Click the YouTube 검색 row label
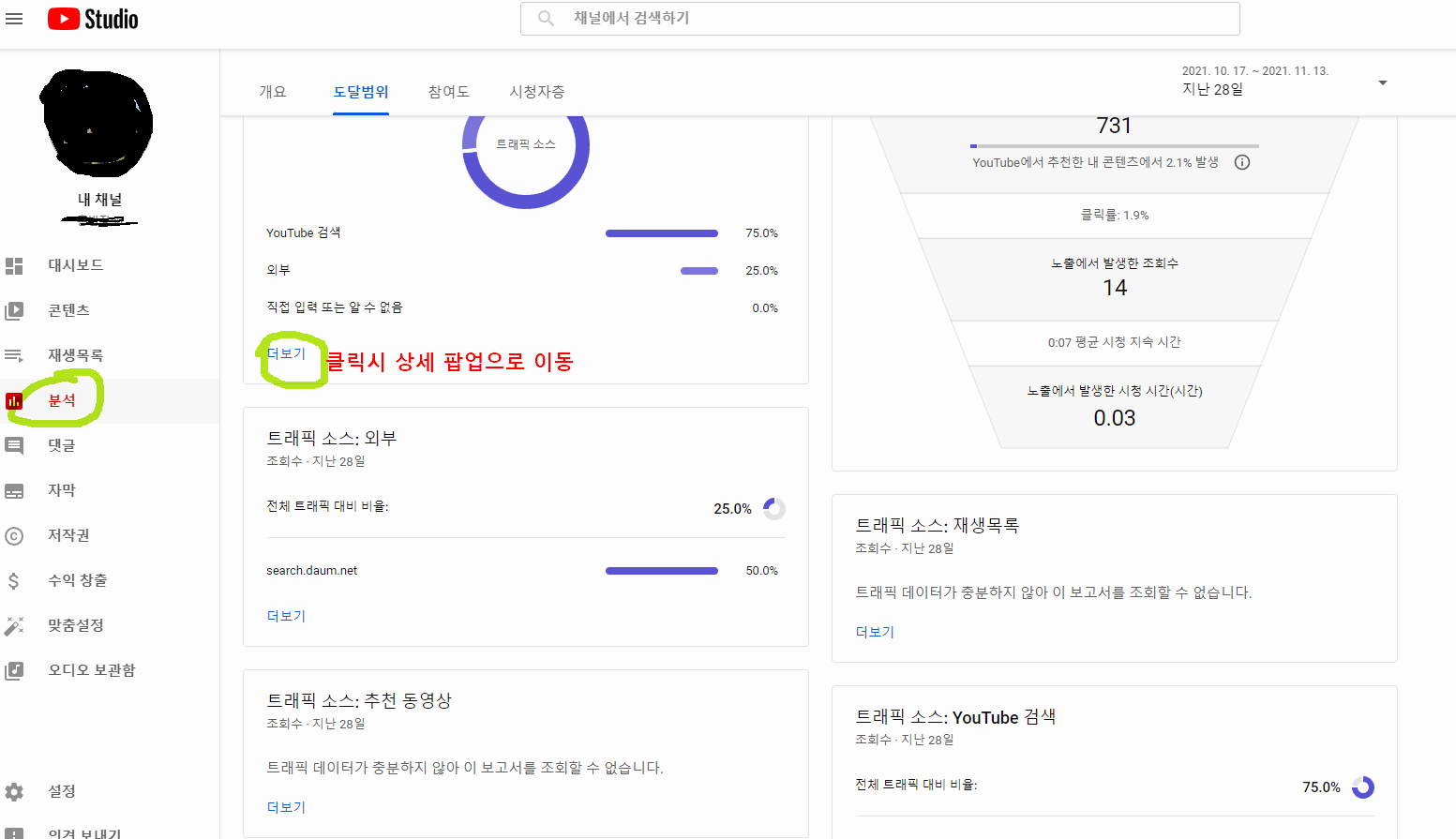 click(x=304, y=232)
